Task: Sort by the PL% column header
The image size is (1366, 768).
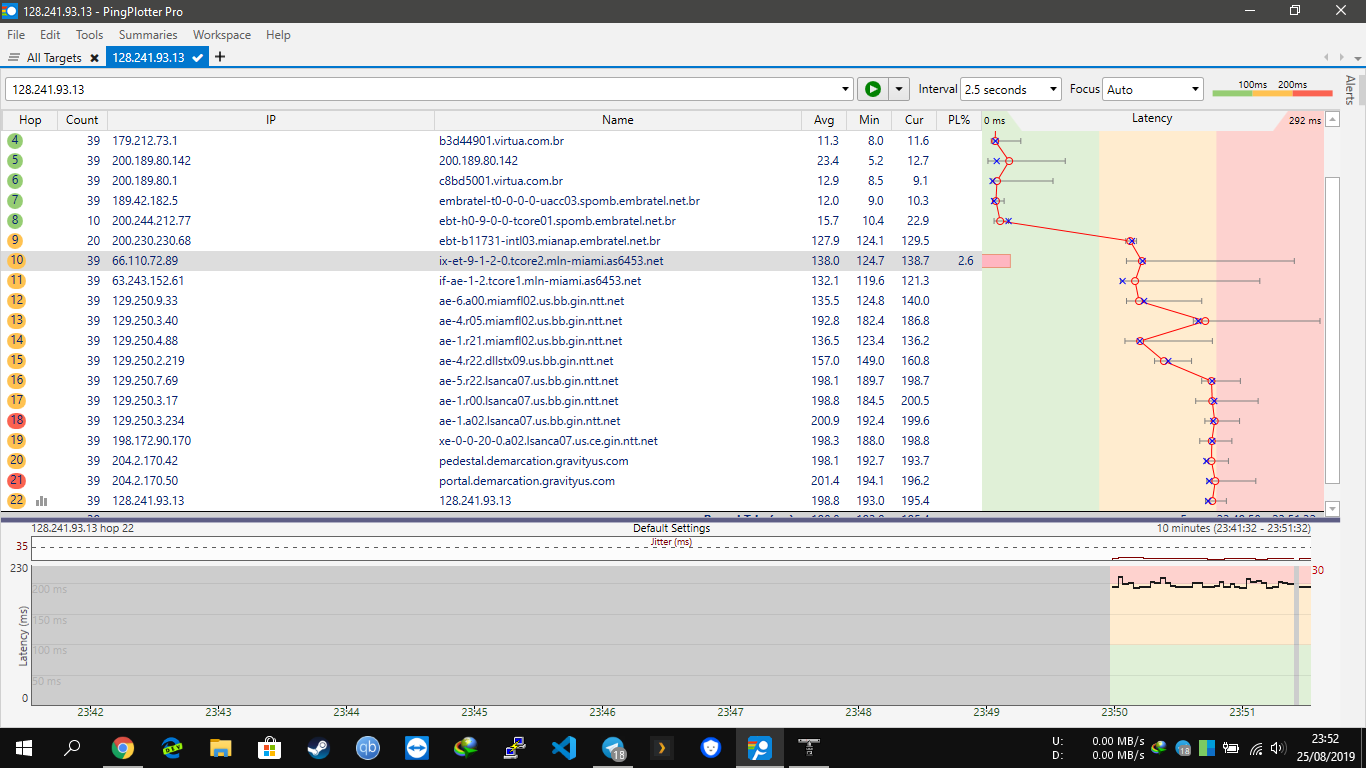Action: (959, 120)
